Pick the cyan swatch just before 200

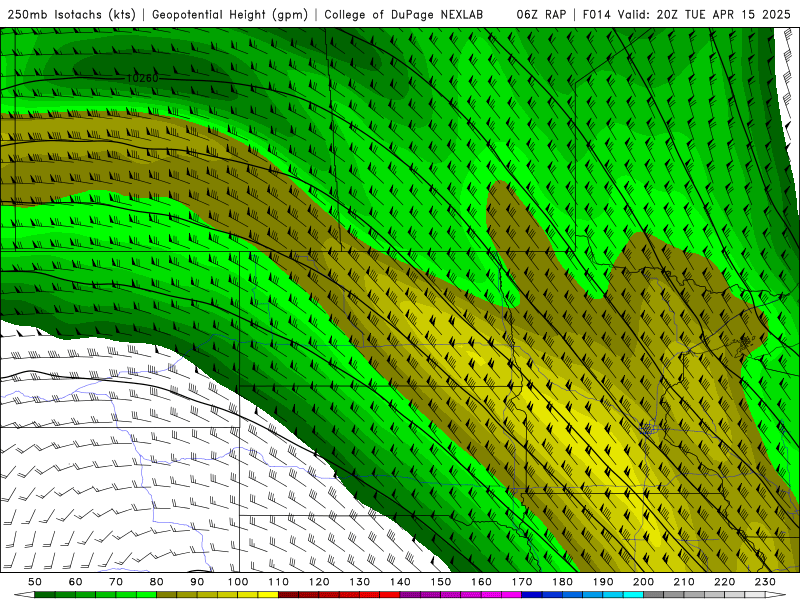pyautogui.click(x=633, y=595)
